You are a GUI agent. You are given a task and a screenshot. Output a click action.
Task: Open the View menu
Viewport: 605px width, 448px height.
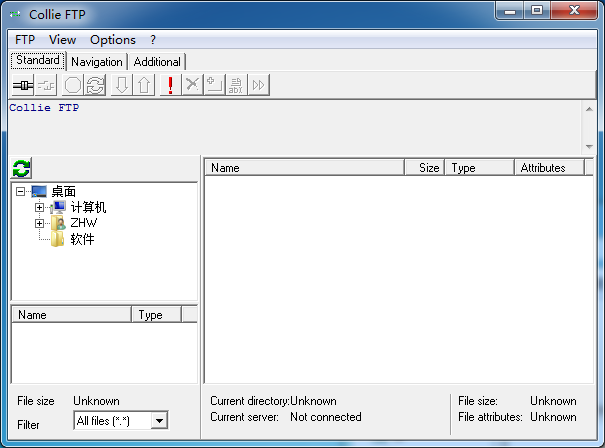[63, 40]
